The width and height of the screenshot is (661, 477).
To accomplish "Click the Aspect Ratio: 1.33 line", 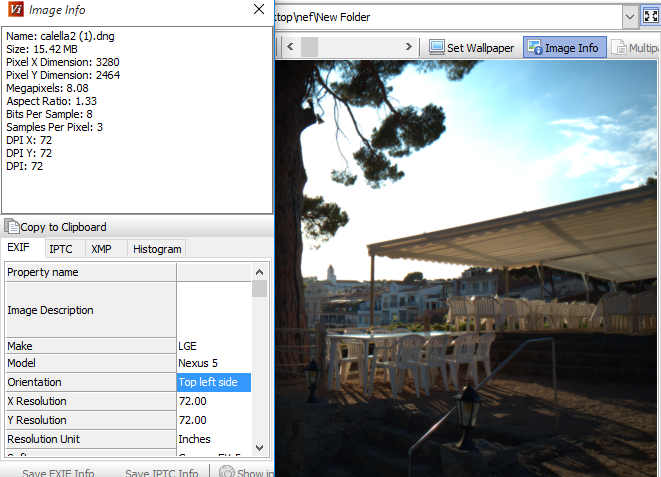I will point(51,101).
